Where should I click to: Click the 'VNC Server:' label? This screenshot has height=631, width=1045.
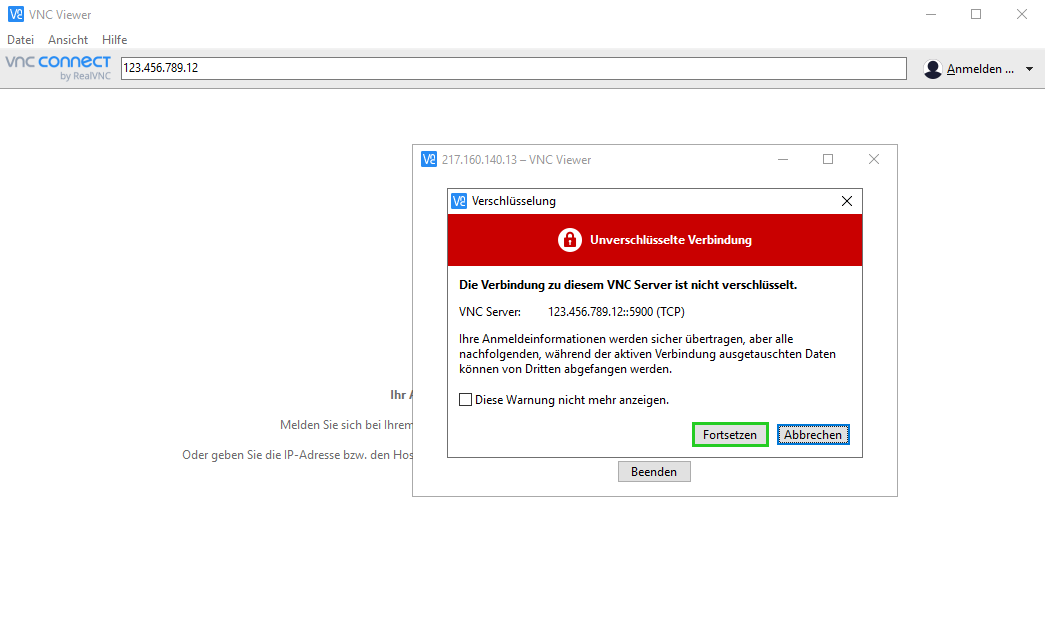point(490,312)
